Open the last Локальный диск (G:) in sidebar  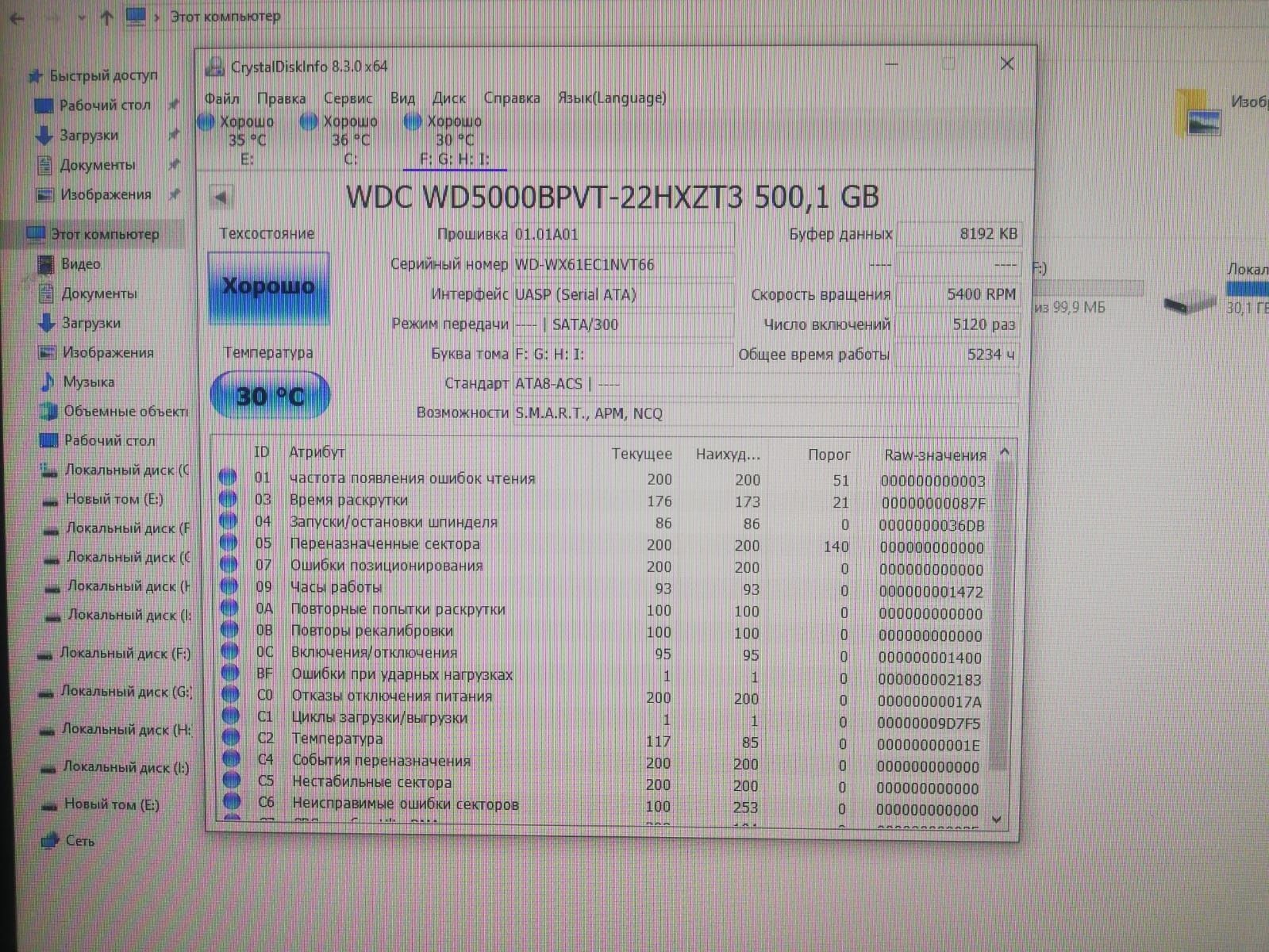[126, 691]
